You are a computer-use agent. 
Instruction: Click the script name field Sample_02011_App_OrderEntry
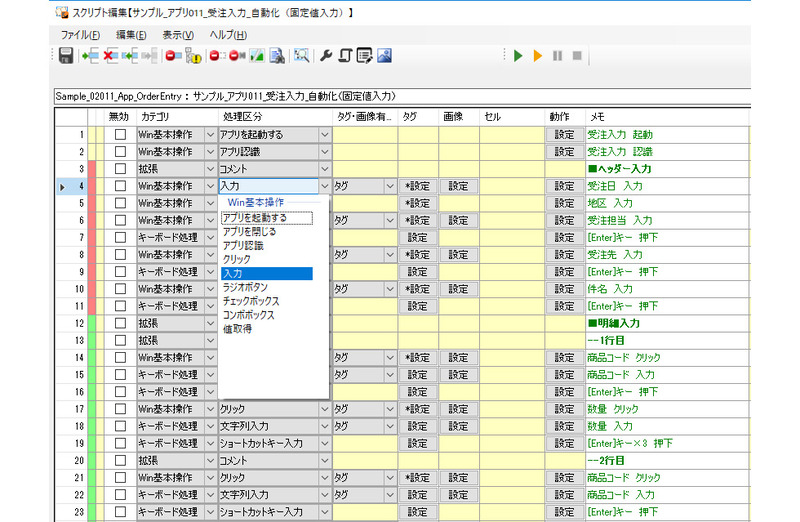(402, 96)
